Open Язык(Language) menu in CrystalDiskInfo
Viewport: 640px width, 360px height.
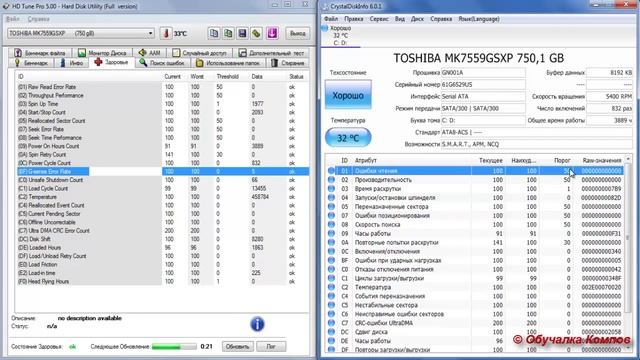tap(478, 19)
